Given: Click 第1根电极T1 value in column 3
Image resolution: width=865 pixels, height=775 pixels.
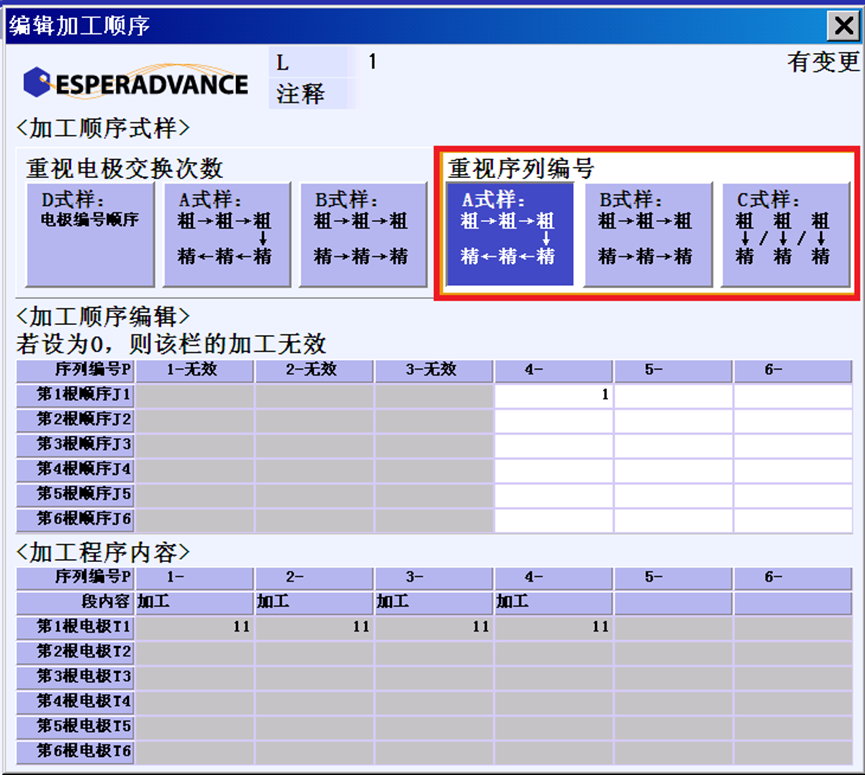Looking at the screenshot, I should pyautogui.click(x=434, y=627).
